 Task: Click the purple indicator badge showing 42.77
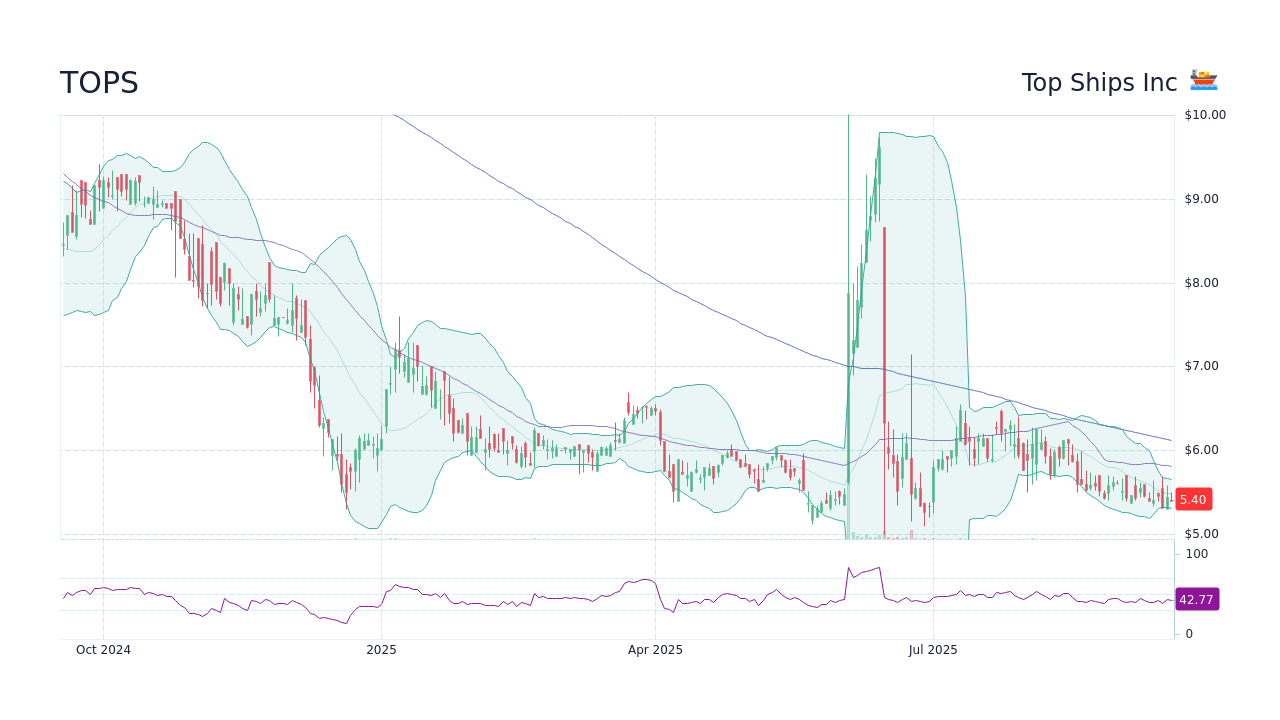(x=1196, y=599)
